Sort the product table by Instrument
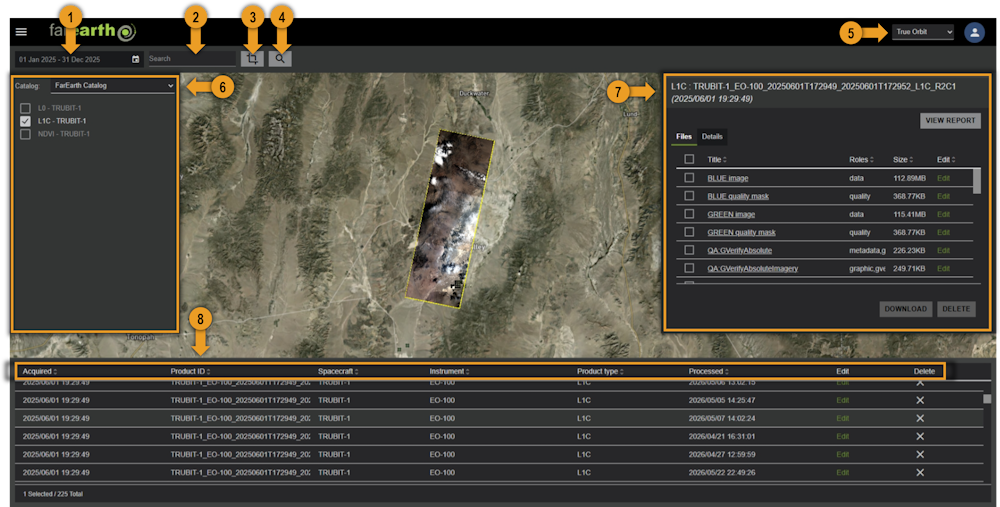 [x=449, y=371]
